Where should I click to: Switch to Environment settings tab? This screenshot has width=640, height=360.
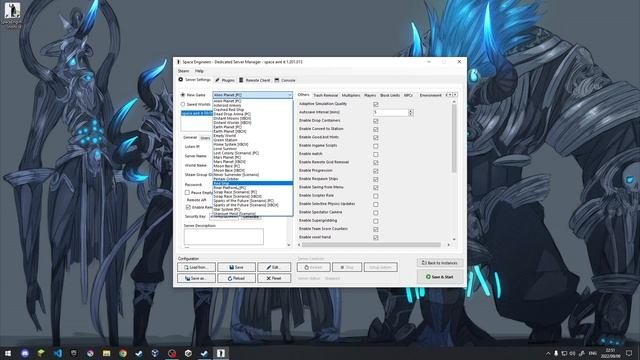pyautogui.click(x=431, y=95)
